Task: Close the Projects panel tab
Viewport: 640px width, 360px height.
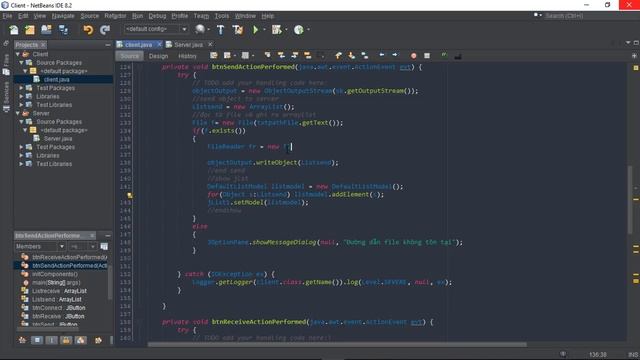Action: pos(43,44)
